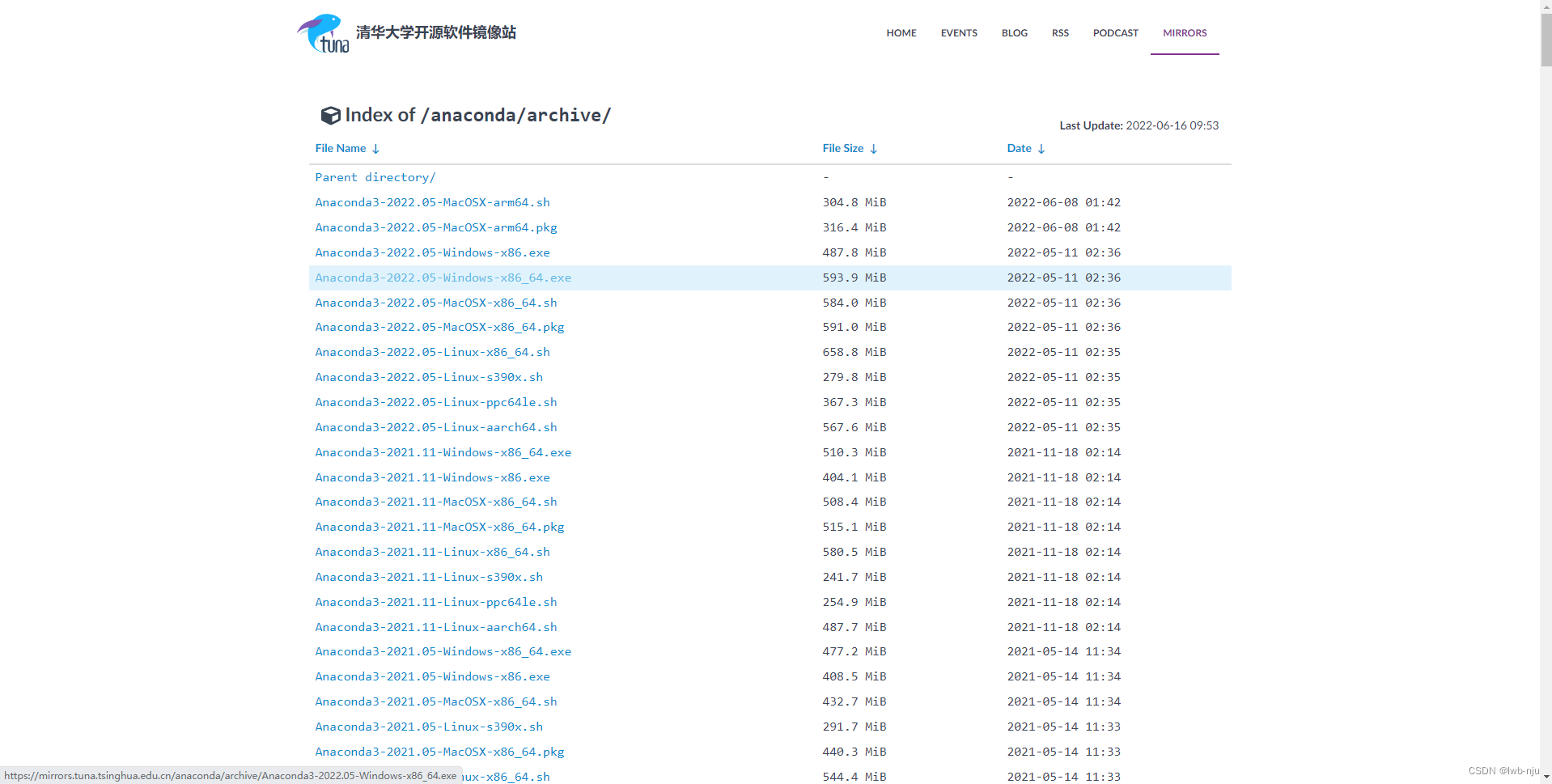
Task: Download Anaconda3-2022.05-Linux-s390x.sh
Action: (x=429, y=377)
